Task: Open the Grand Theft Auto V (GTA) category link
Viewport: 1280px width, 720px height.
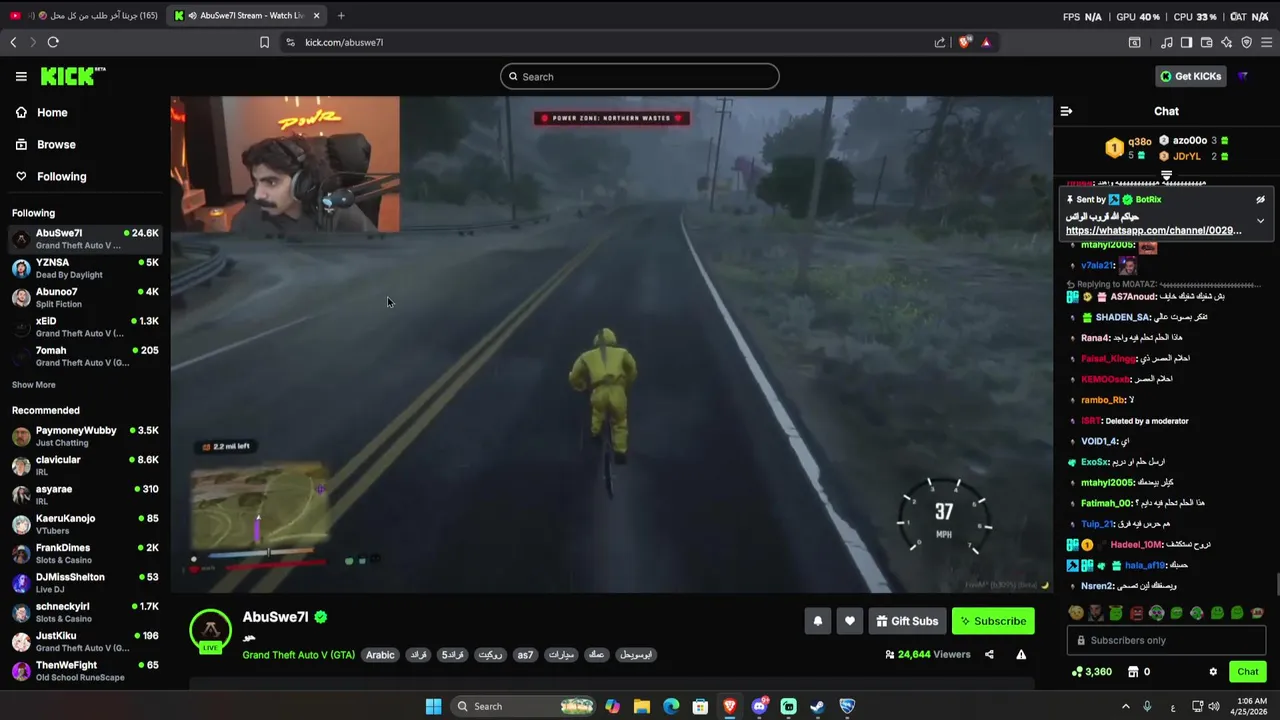Action: (x=298, y=655)
